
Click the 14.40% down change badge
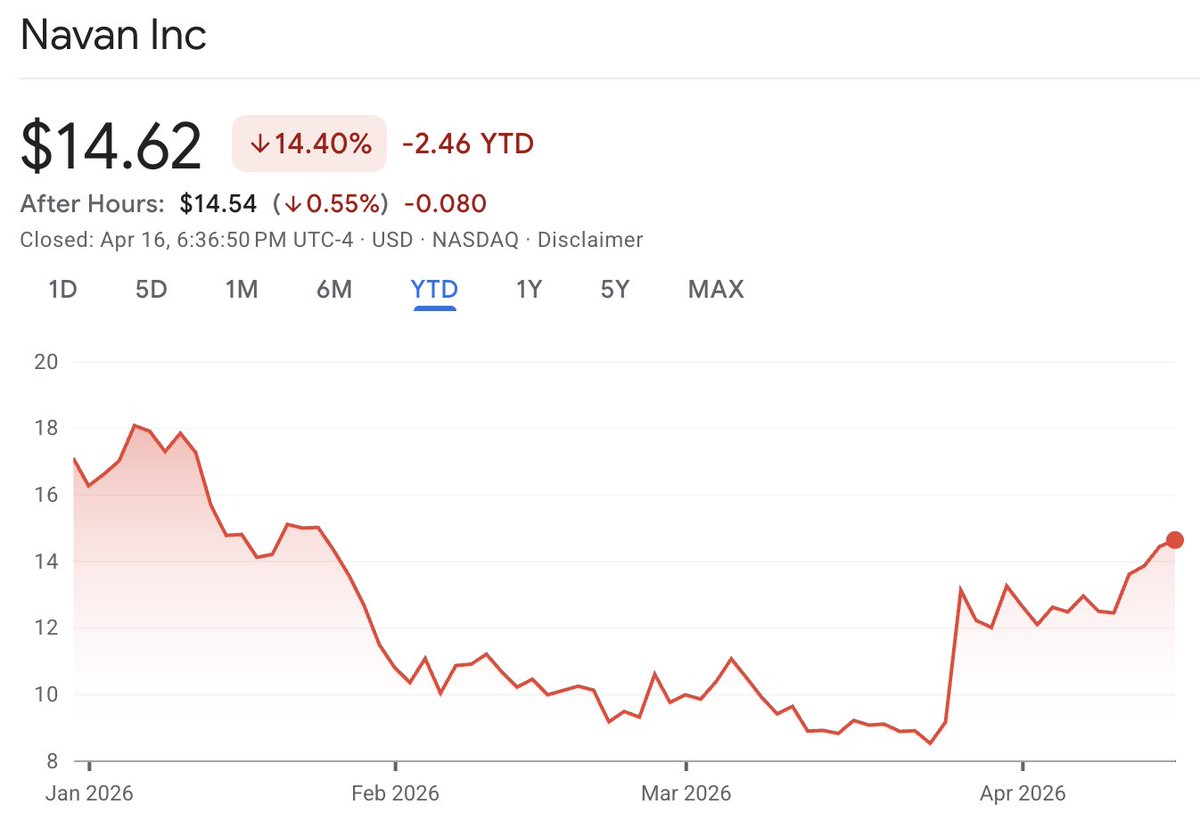coord(309,144)
